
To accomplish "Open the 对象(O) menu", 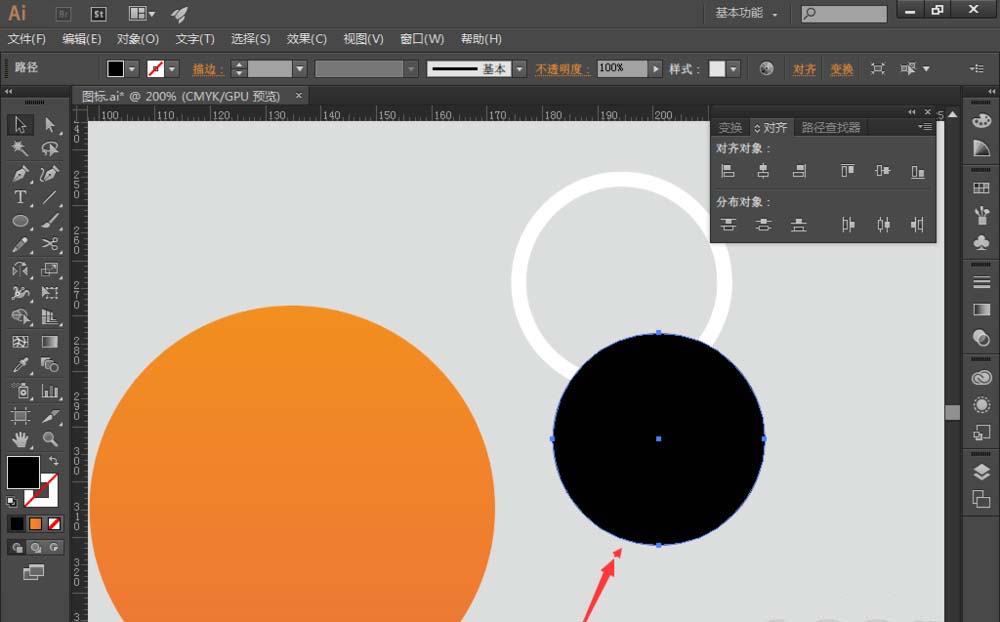I will (x=138, y=39).
